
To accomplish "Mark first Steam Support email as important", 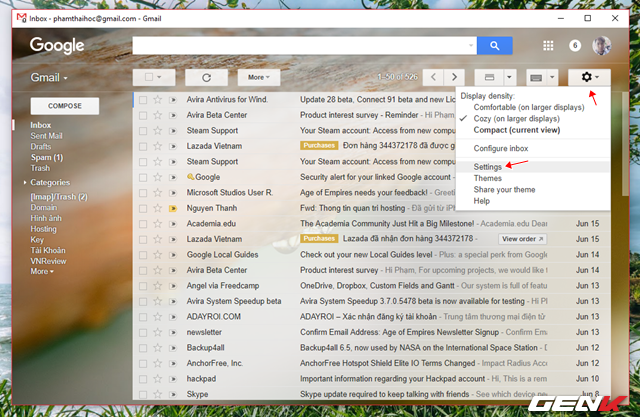I will (x=173, y=131).
